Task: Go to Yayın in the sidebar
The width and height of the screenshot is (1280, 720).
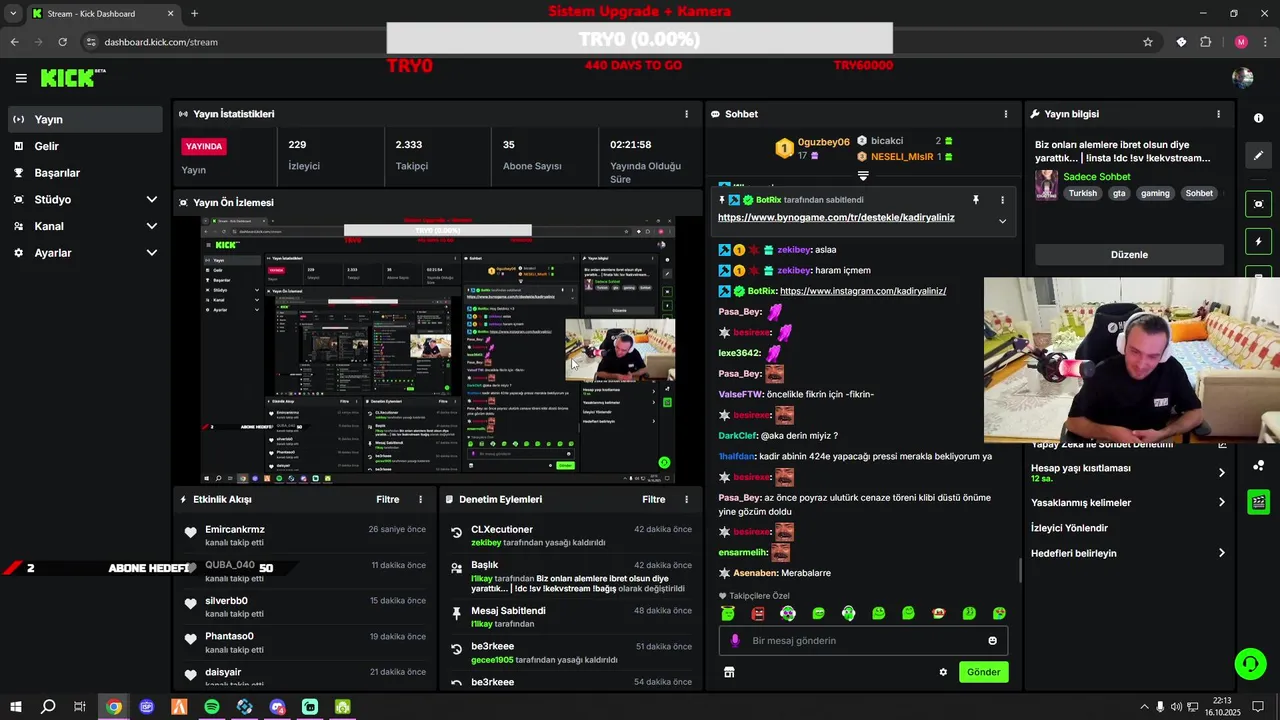Action: [85, 119]
